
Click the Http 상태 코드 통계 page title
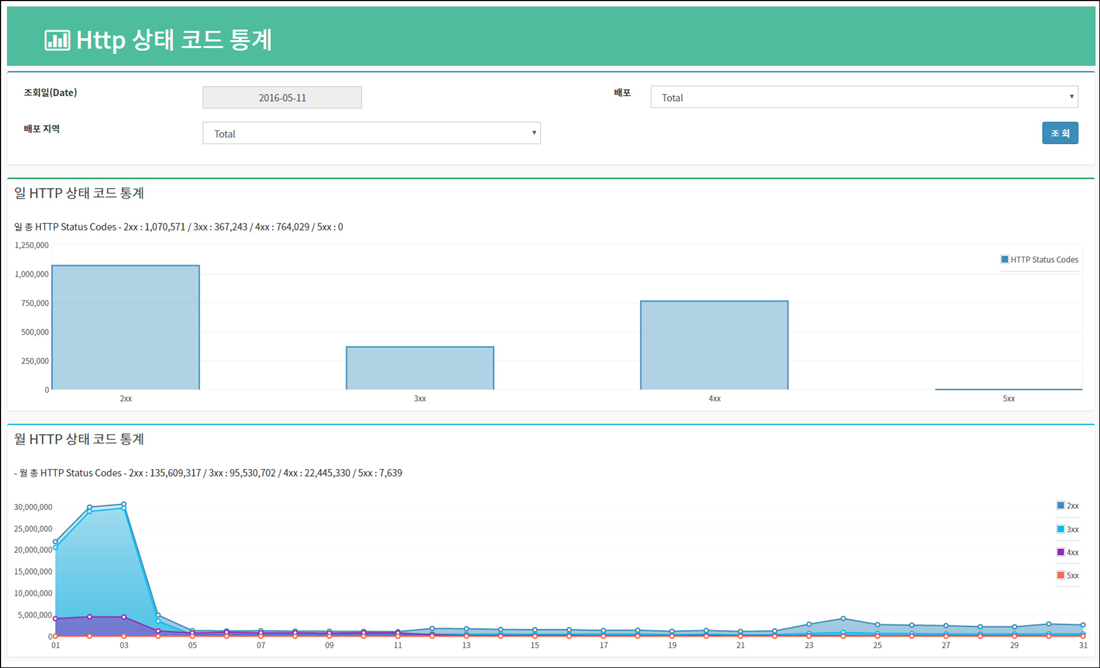(x=174, y=40)
